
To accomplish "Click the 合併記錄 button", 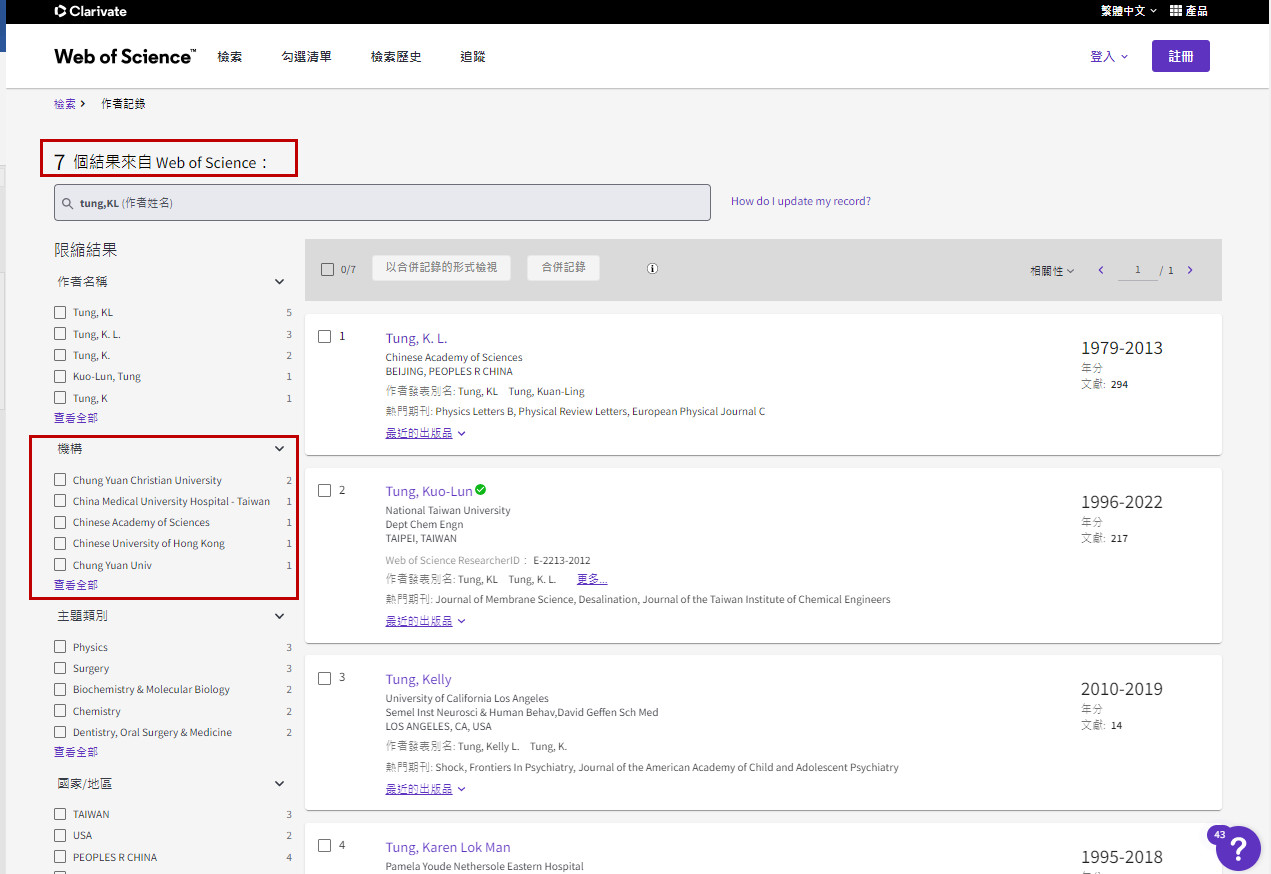I will click(x=563, y=268).
